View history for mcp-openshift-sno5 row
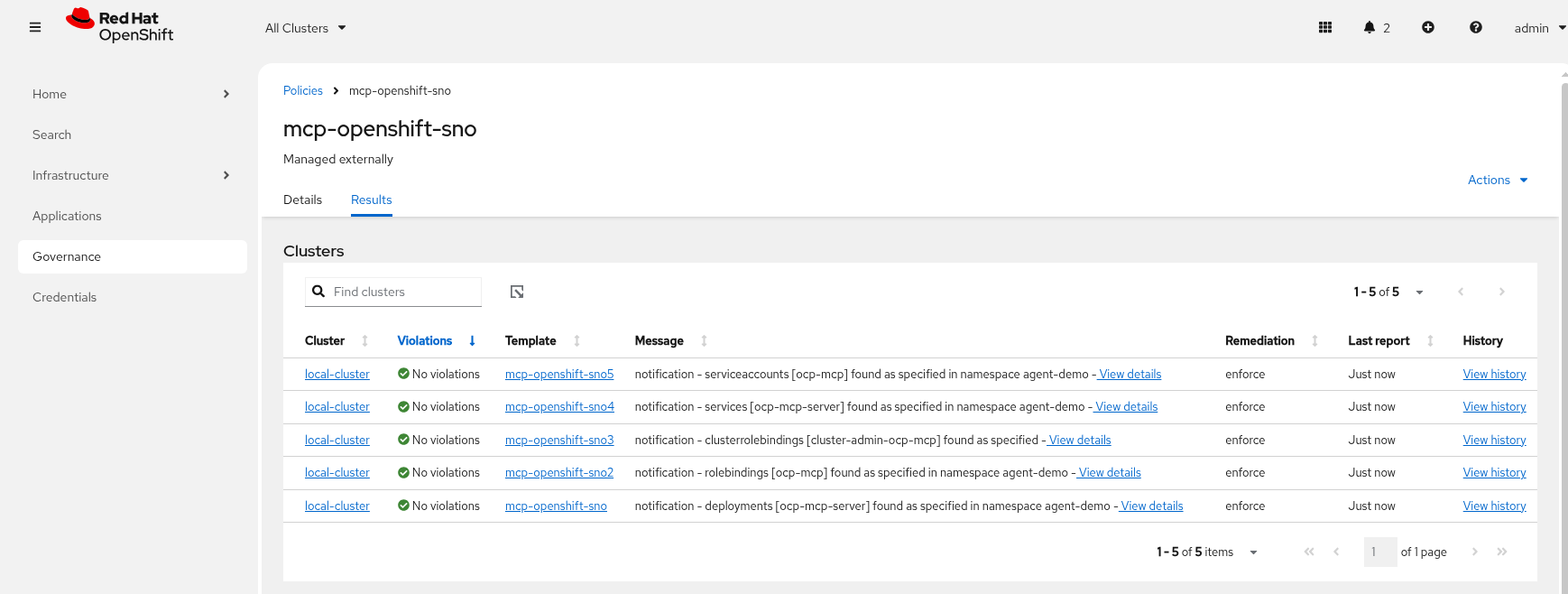 tap(1494, 374)
